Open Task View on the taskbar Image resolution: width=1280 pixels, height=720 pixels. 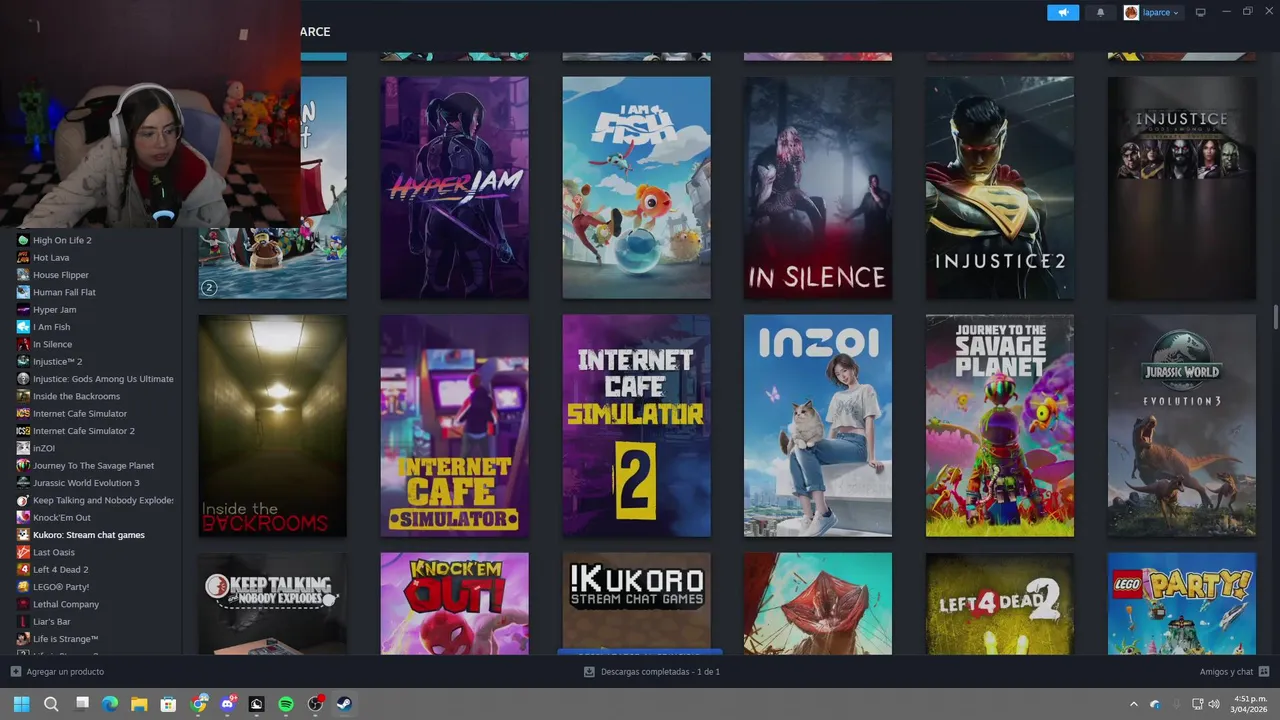pyautogui.click(x=82, y=704)
